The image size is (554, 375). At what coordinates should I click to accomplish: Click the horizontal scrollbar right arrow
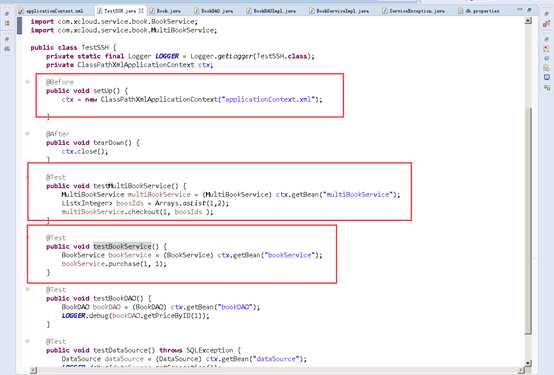521,371
